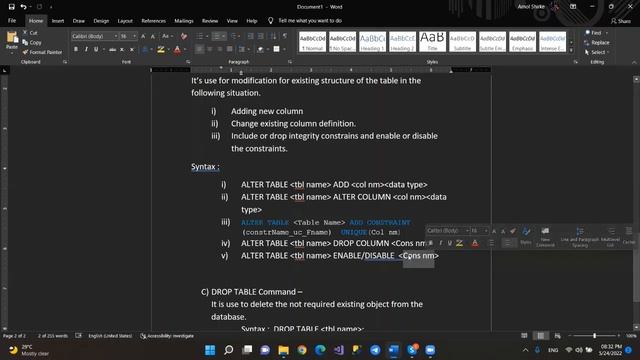640x360 pixels.
Task: Apply subscript formatting
Action: click(x=122, y=49)
